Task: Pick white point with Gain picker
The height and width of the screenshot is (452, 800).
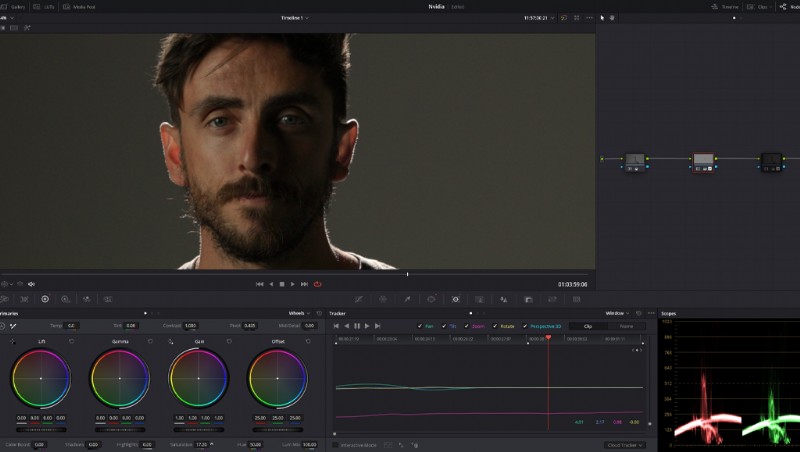Action: [x=170, y=341]
